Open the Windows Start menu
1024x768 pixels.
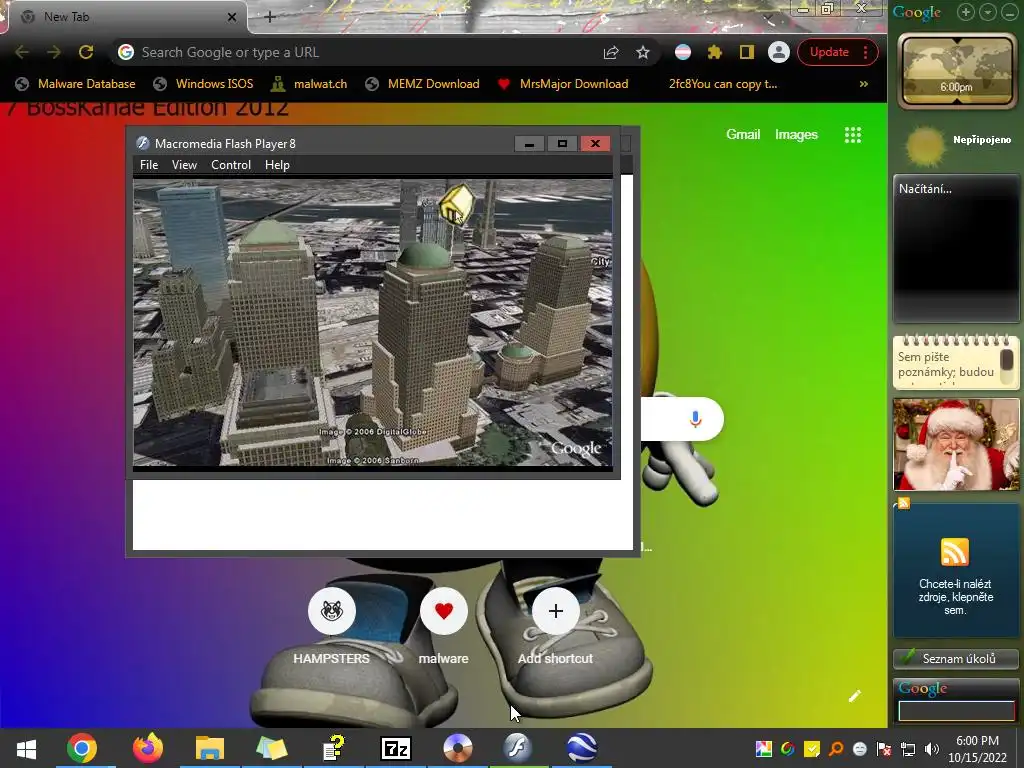26,748
